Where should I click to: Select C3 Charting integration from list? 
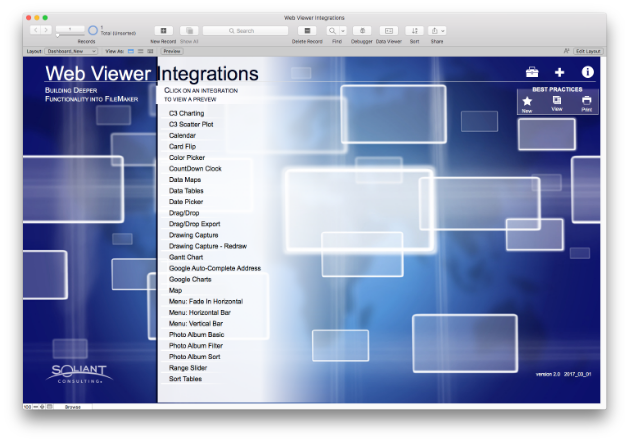point(186,113)
